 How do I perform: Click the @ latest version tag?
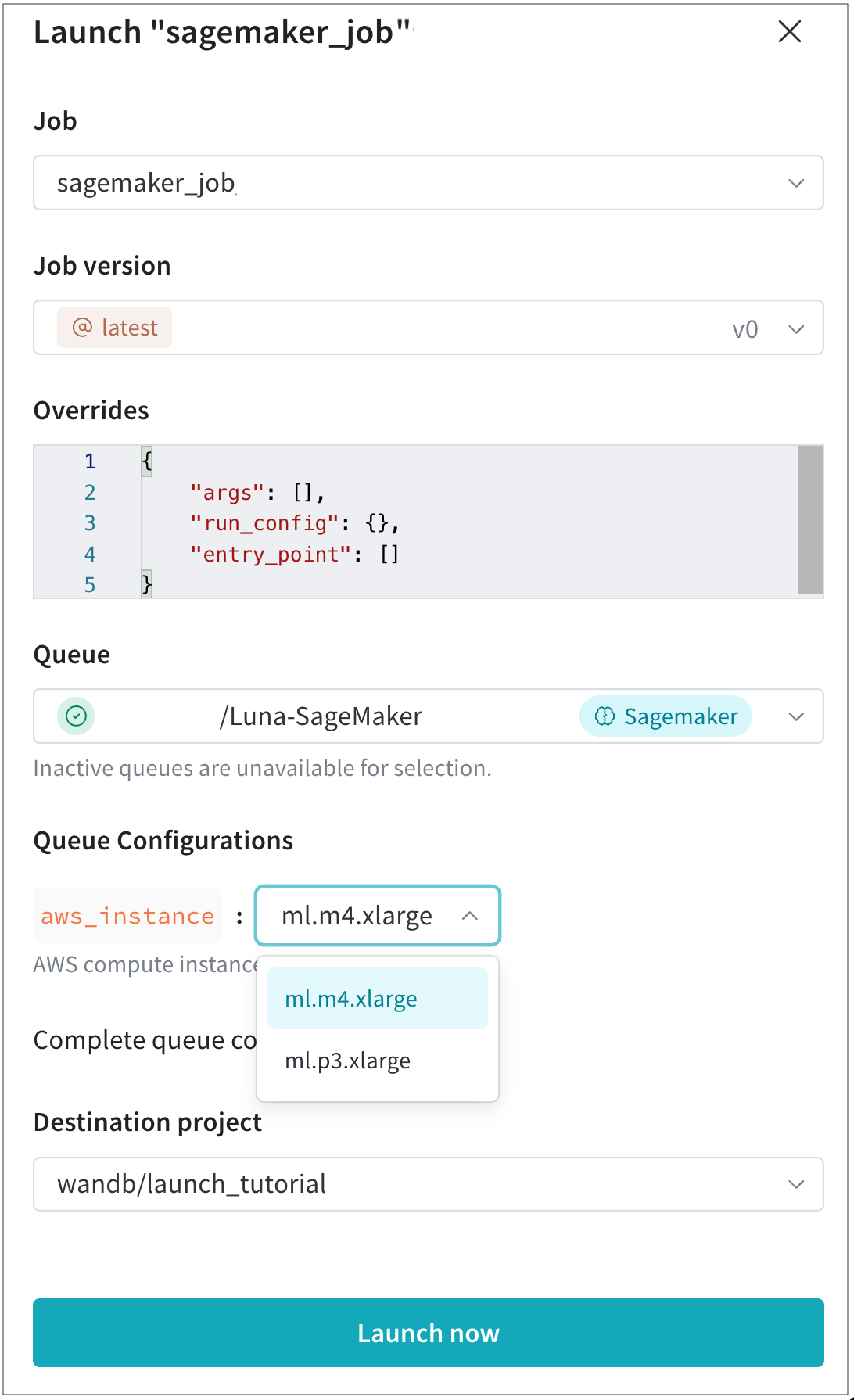click(x=115, y=328)
